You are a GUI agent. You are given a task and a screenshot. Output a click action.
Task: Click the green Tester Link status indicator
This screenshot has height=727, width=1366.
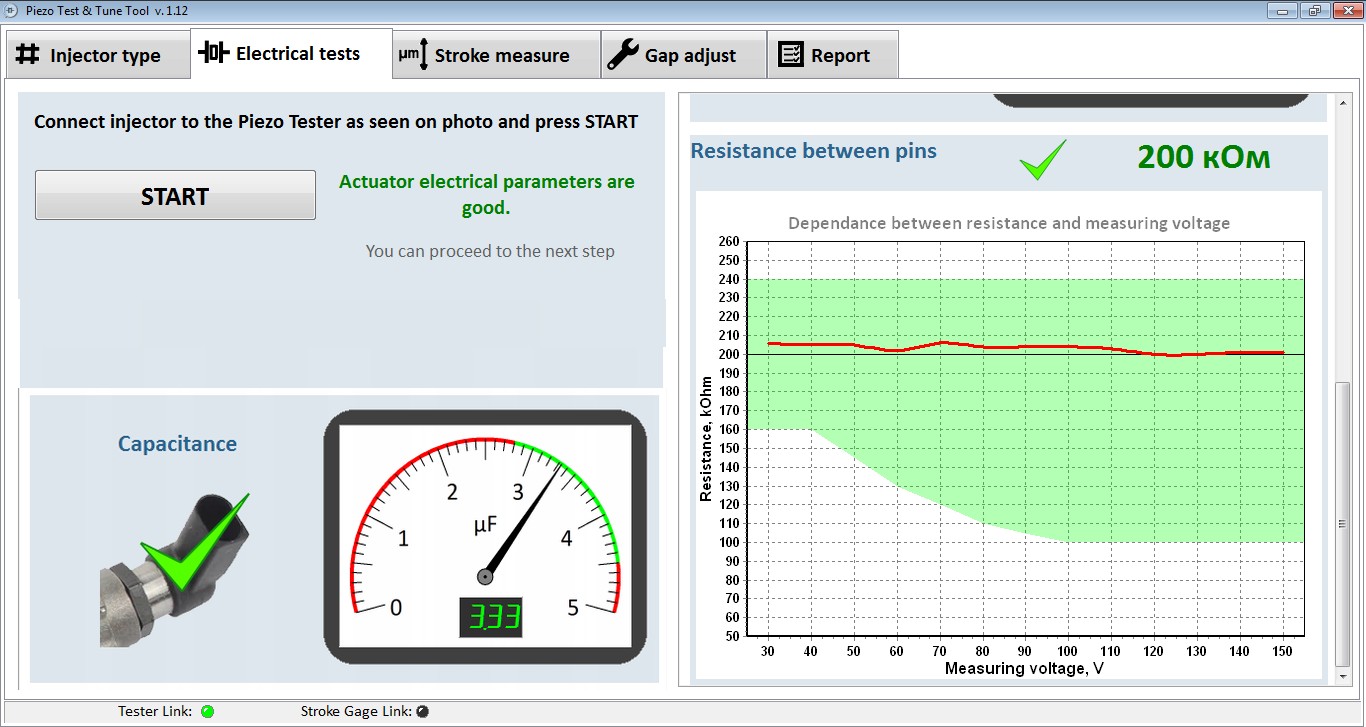tap(208, 711)
